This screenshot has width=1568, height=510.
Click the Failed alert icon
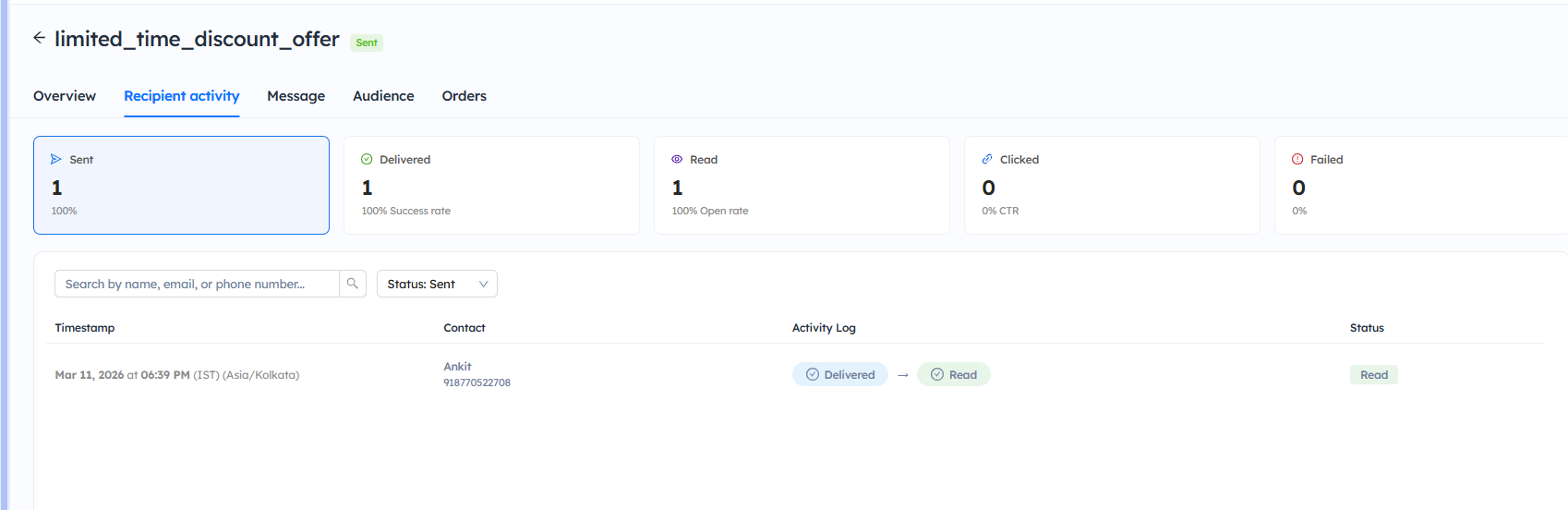click(1297, 159)
